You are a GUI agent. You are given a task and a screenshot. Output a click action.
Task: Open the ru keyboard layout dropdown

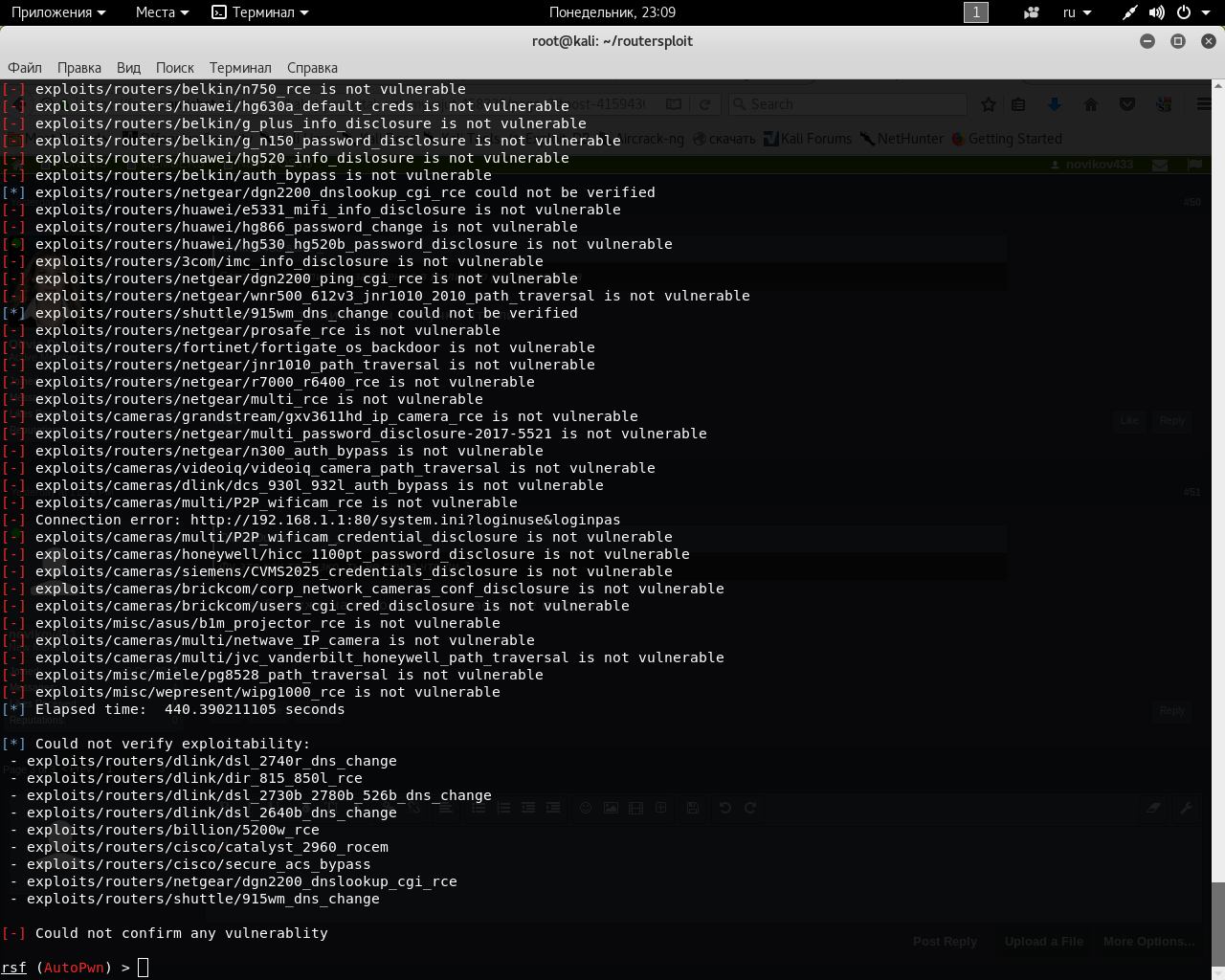click(1077, 12)
